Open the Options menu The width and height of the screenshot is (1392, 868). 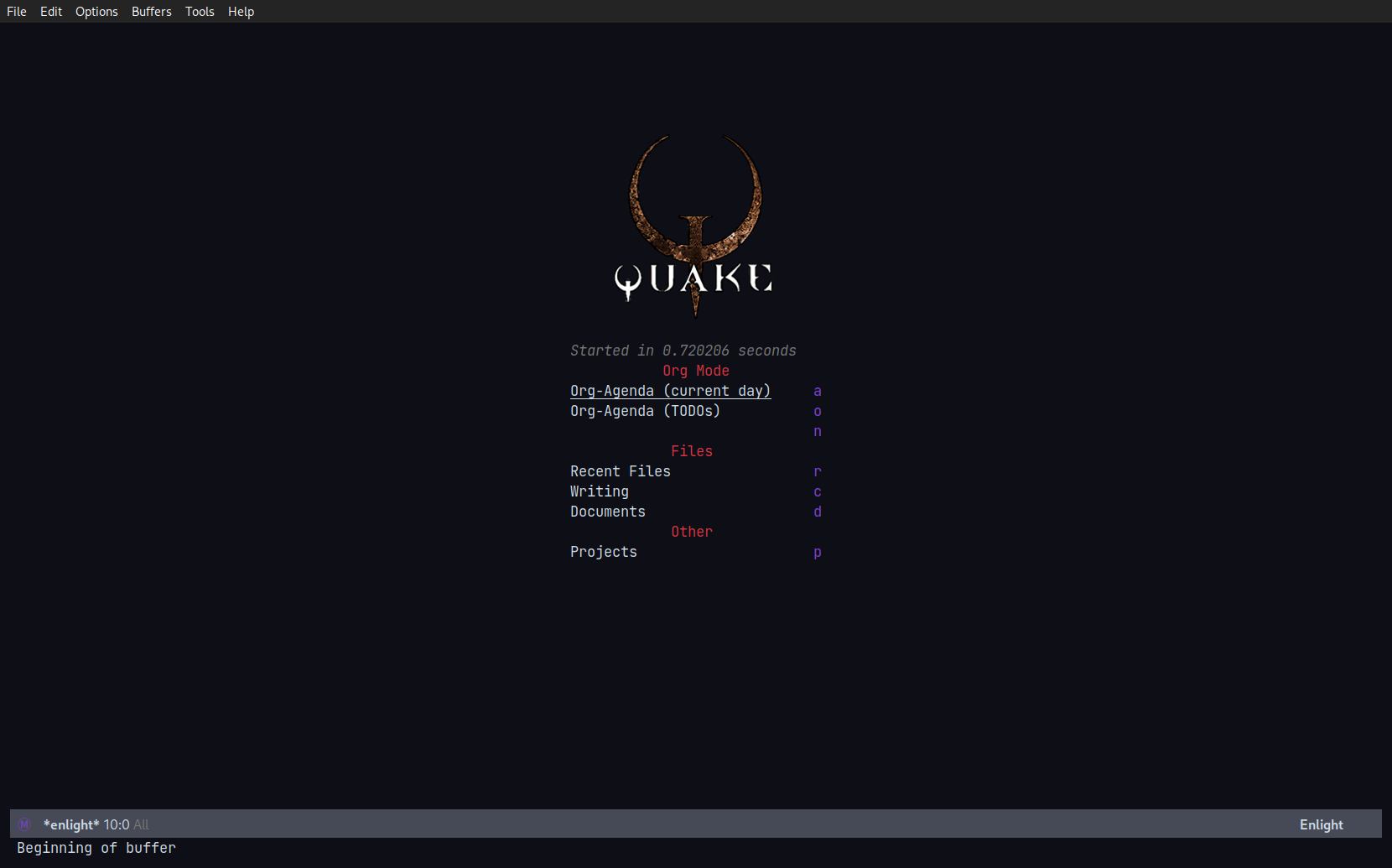point(96,12)
